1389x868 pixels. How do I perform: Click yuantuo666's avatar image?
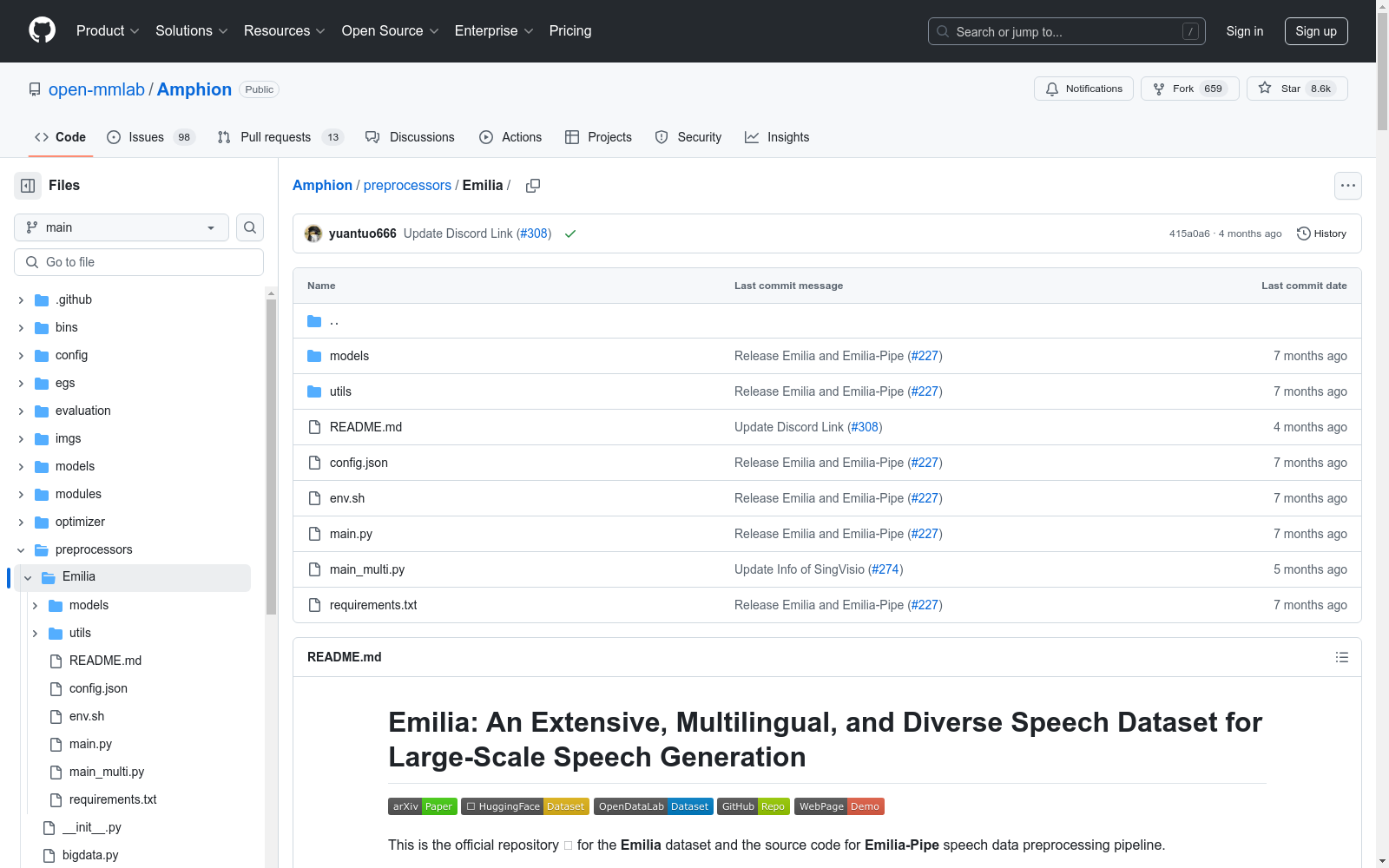(313, 233)
